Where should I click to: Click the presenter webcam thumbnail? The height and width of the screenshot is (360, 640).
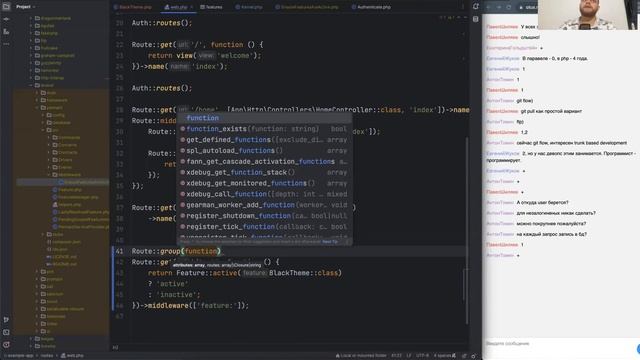click(588, 15)
